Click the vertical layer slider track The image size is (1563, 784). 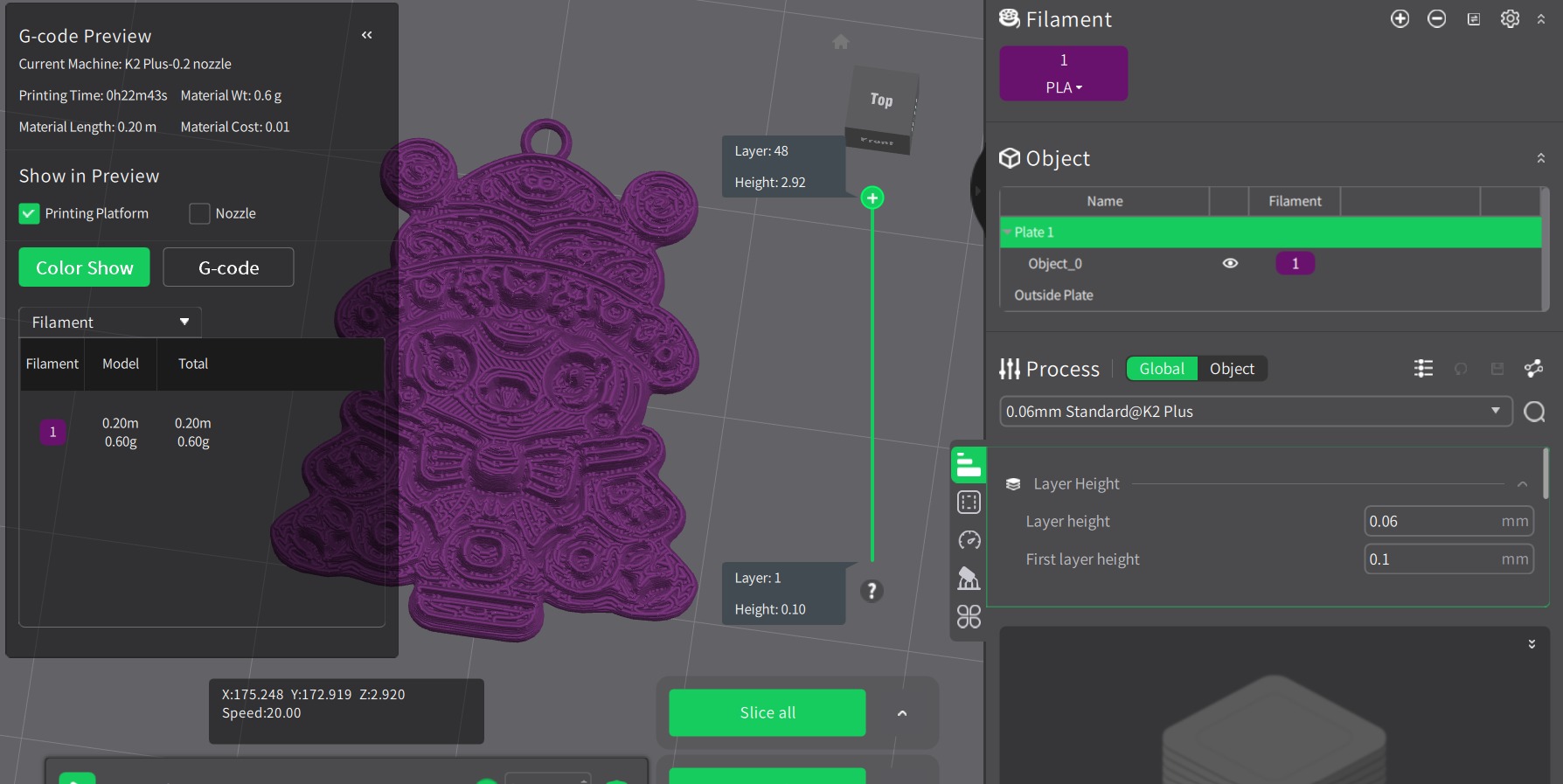point(872,385)
